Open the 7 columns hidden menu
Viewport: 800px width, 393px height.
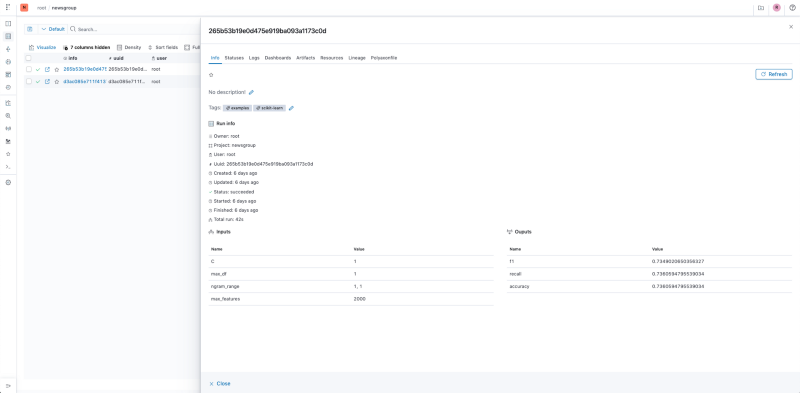(86, 47)
